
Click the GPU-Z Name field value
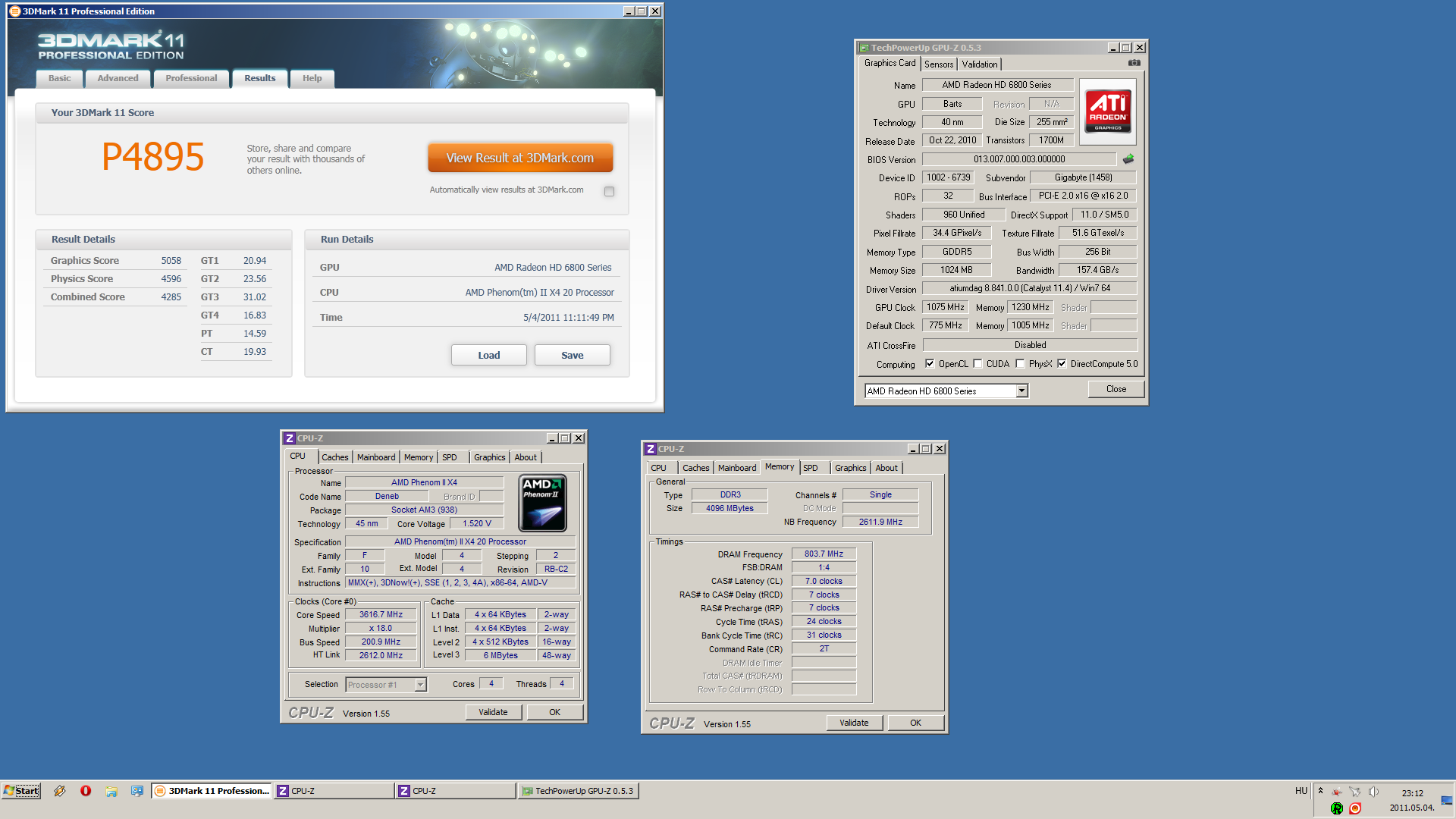coord(997,85)
